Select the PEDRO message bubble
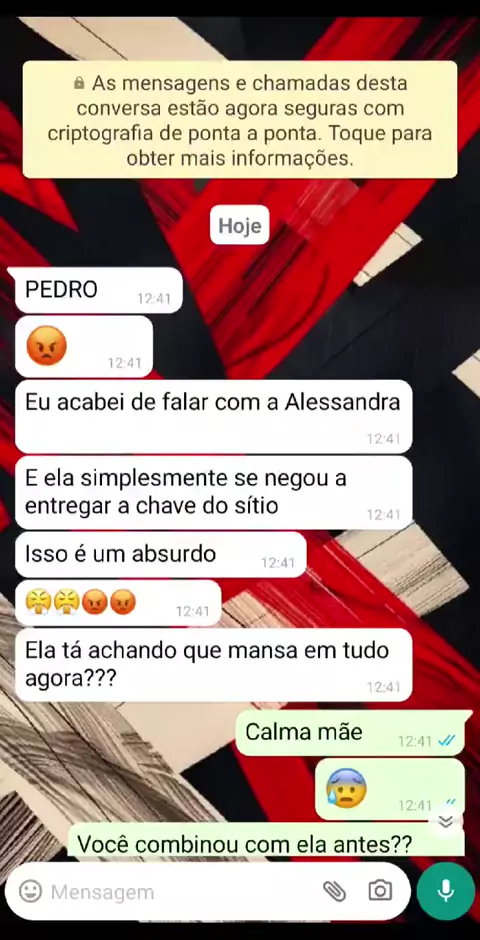 [99, 290]
